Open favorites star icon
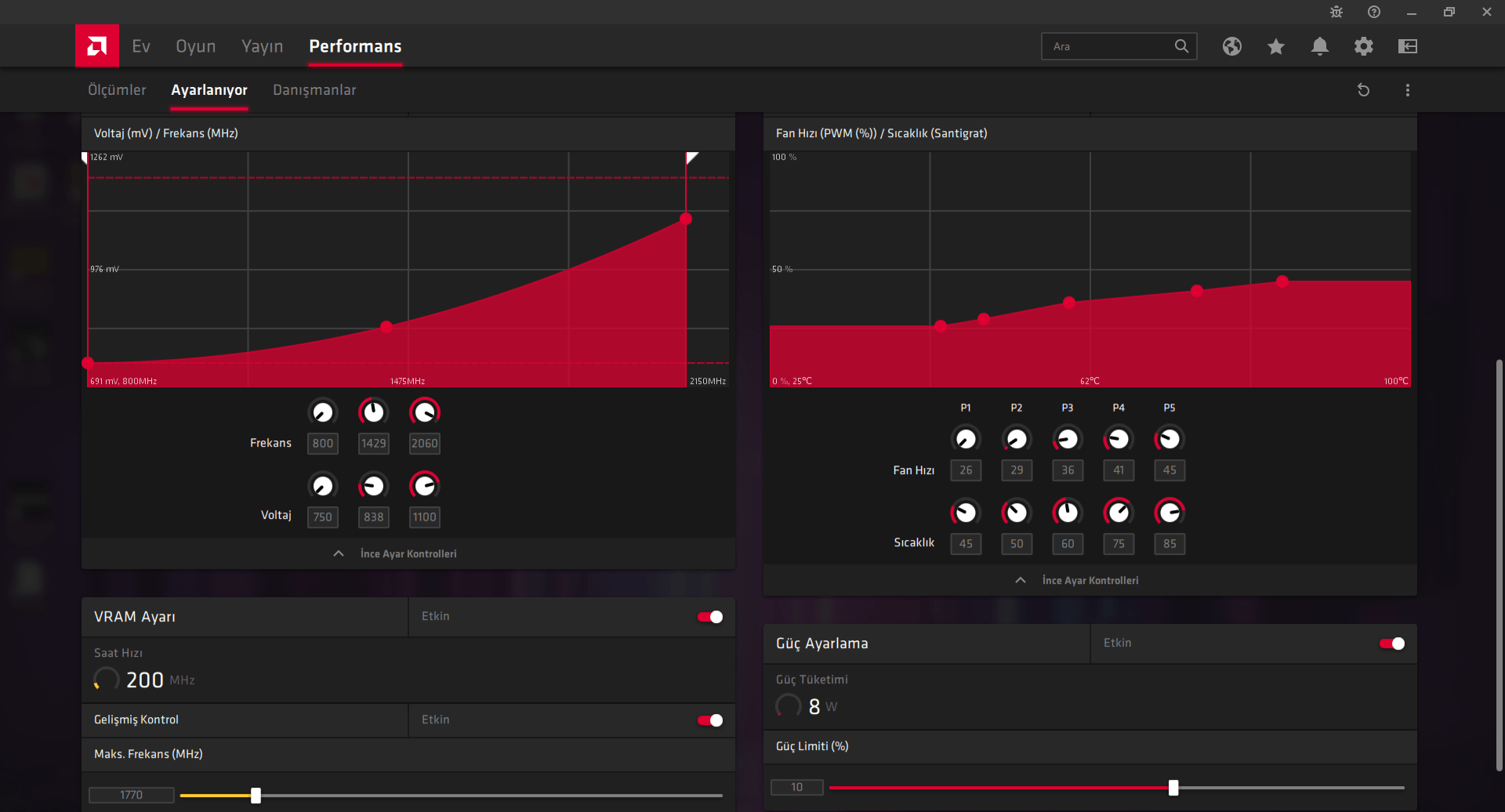The height and width of the screenshot is (812, 1505). click(x=1276, y=46)
